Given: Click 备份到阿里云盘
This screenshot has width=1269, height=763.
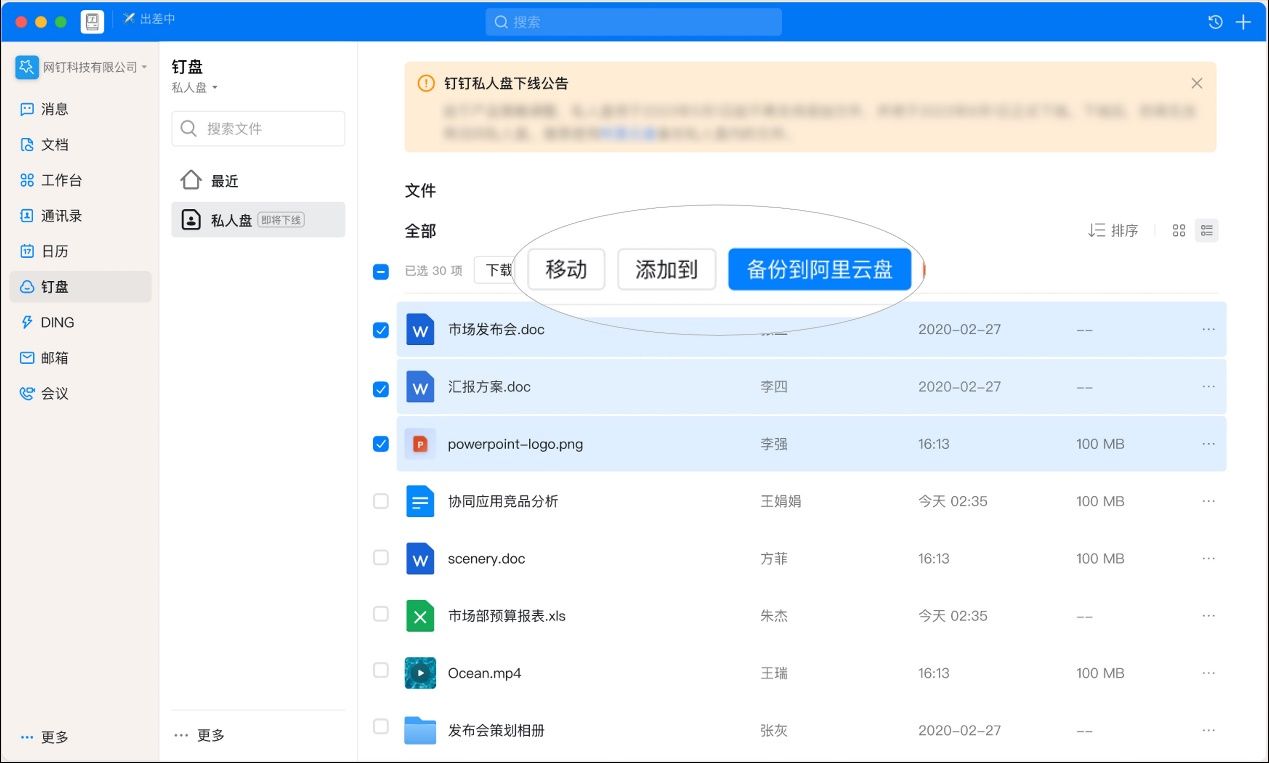Looking at the screenshot, I should (820, 269).
